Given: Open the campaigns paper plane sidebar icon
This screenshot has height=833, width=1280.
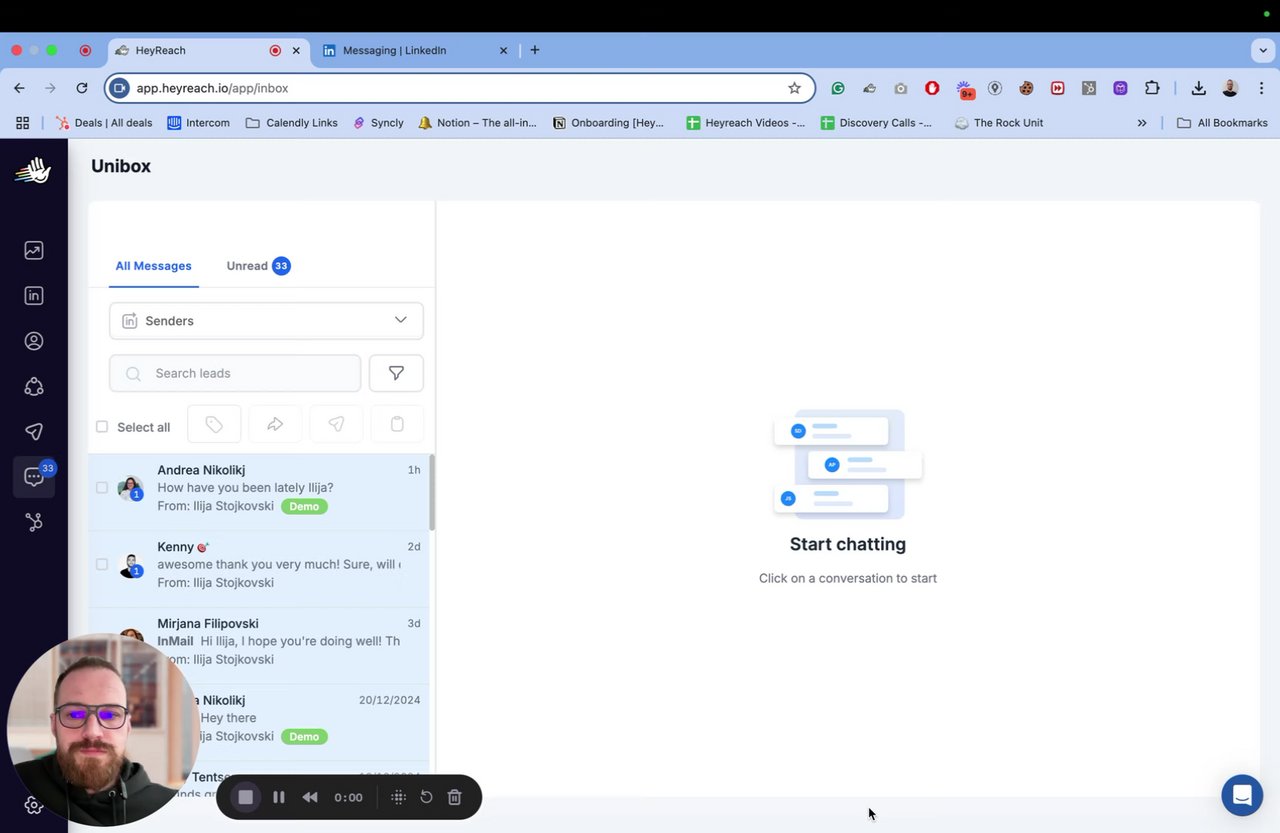Looking at the screenshot, I should click(x=34, y=432).
